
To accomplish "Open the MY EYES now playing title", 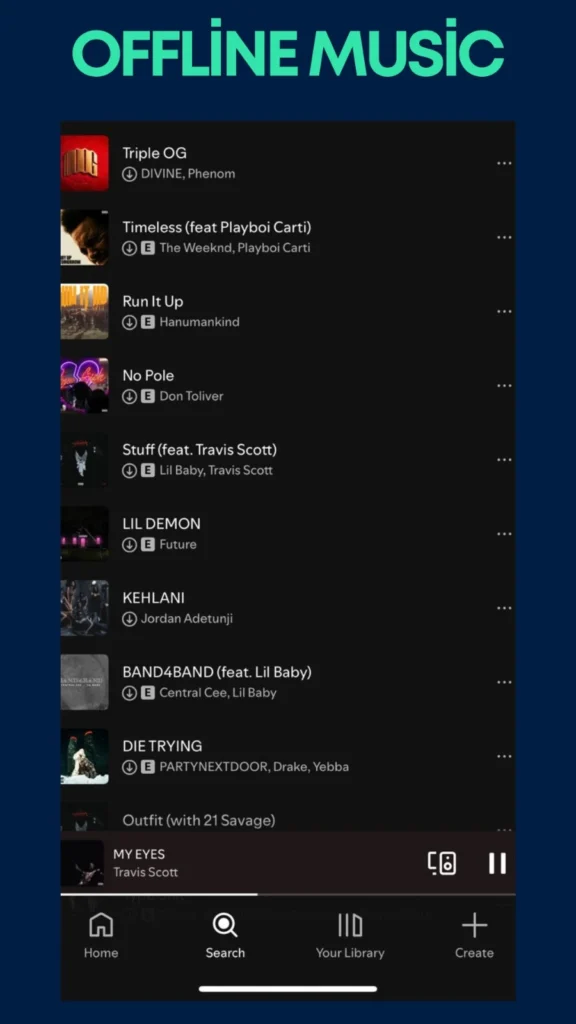I will (x=139, y=854).
